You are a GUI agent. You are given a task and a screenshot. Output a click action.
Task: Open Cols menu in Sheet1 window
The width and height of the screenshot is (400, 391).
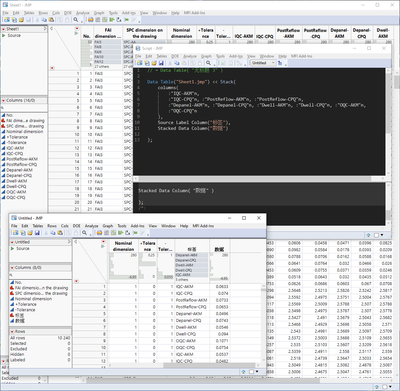(56, 13)
